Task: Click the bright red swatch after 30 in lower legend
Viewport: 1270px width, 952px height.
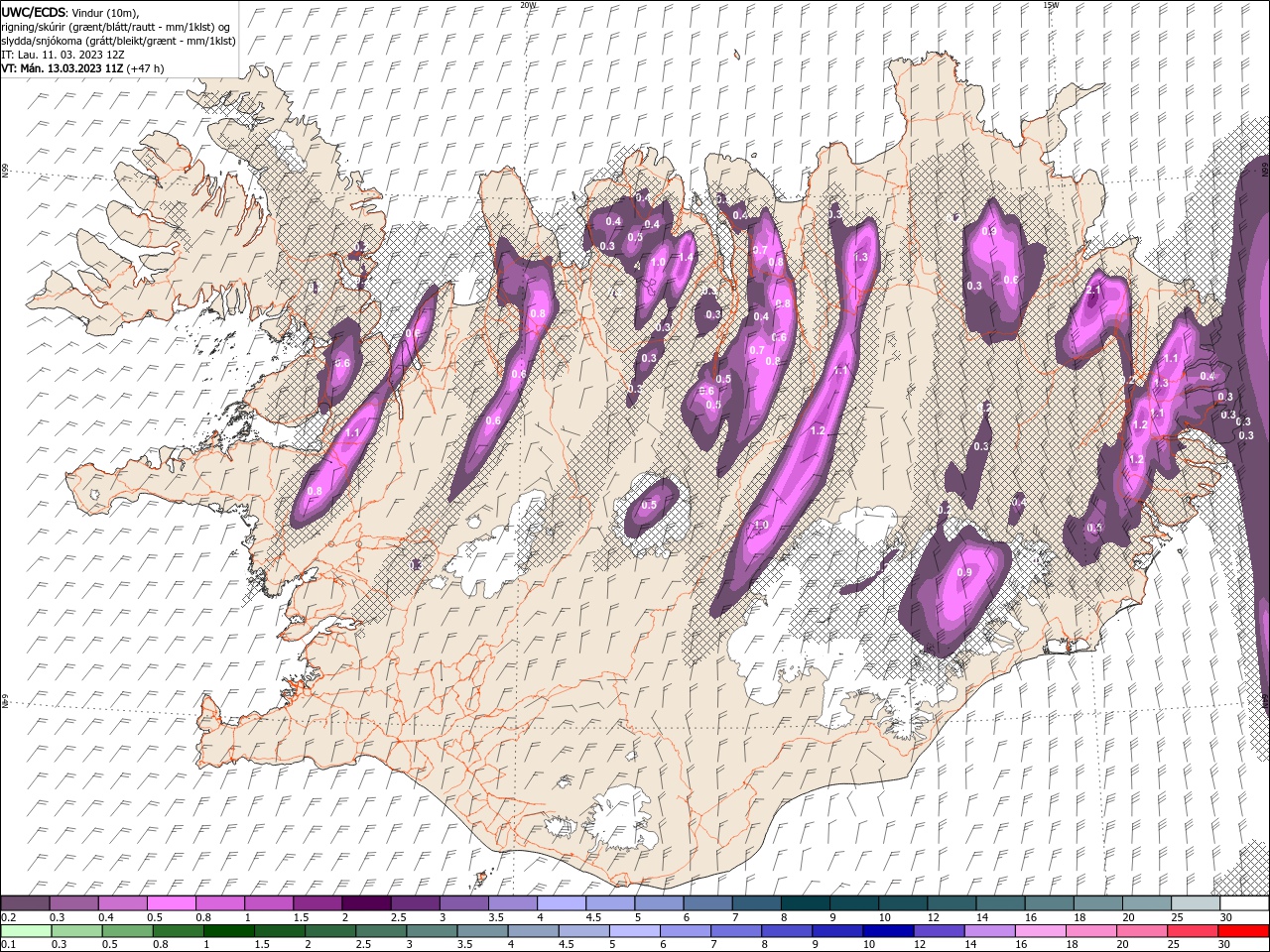Action: (x=1244, y=931)
